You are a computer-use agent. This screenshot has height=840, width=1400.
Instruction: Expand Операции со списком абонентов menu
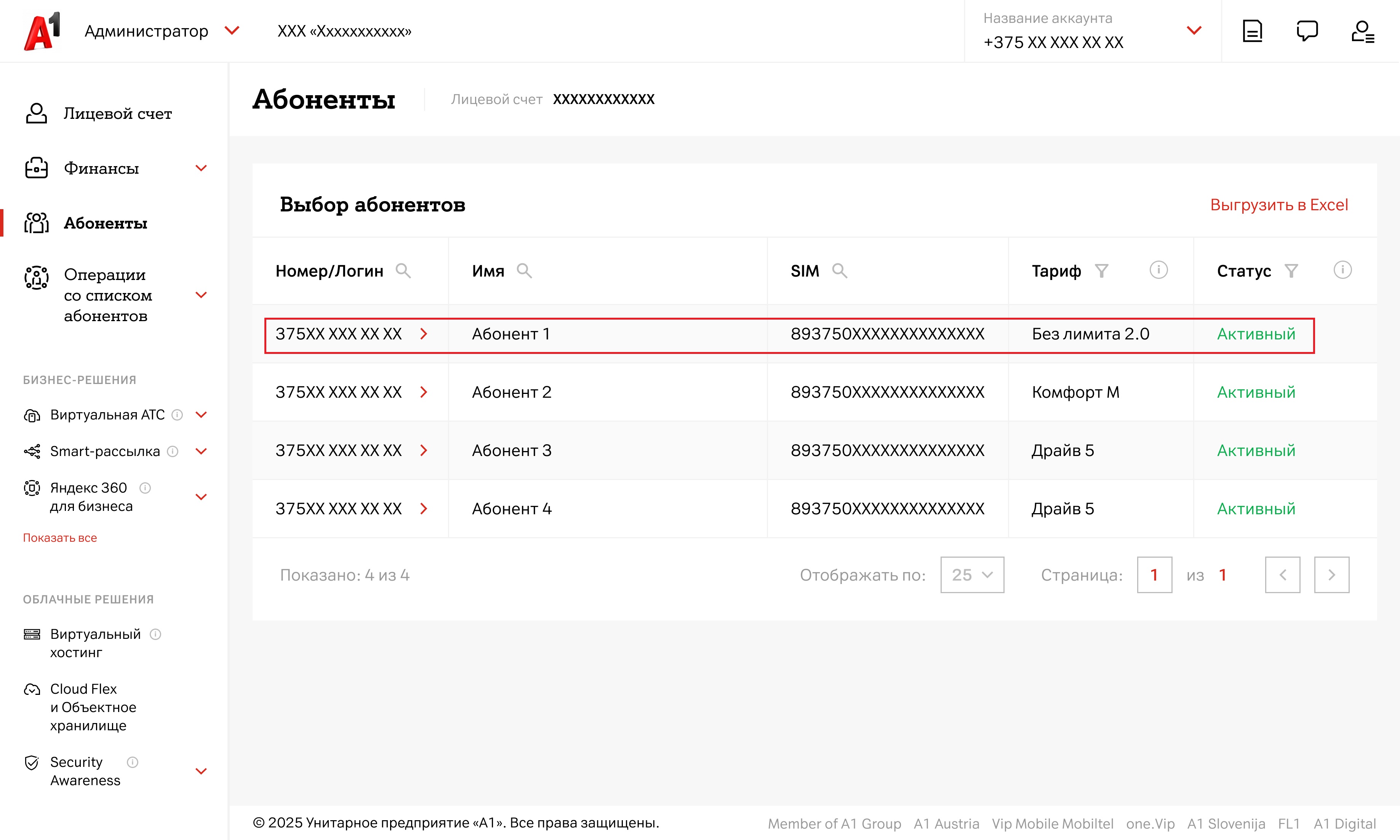tap(201, 295)
